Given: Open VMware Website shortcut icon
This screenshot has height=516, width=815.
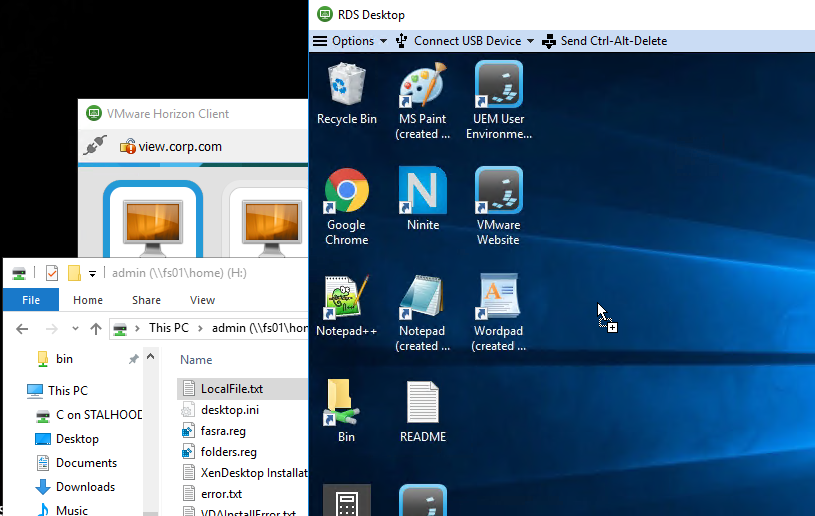Looking at the screenshot, I should tap(498, 207).
